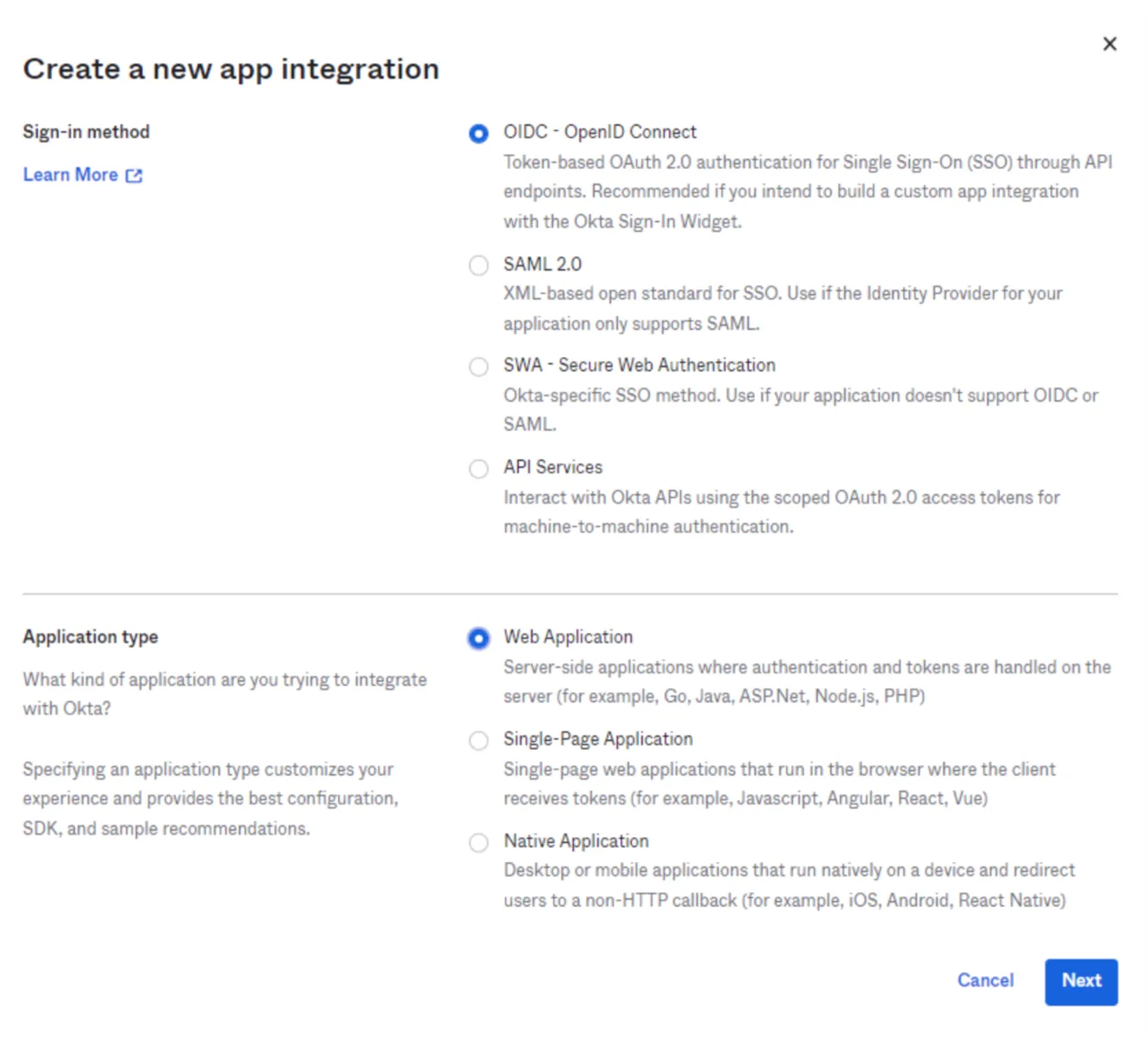Screen dimensions: 1148x1043
Task: Pick API Services as the sign-in method
Action: pyautogui.click(x=478, y=469)
